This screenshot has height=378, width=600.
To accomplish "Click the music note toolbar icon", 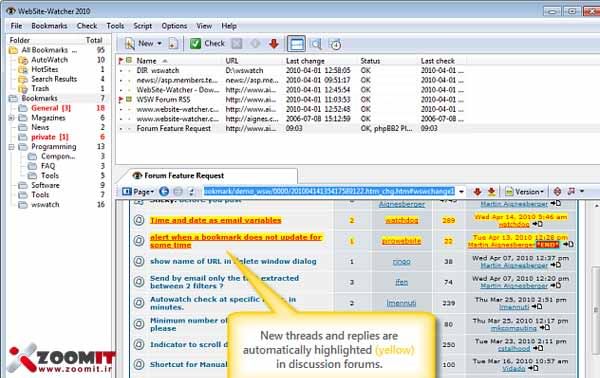I will pos(571,191).
